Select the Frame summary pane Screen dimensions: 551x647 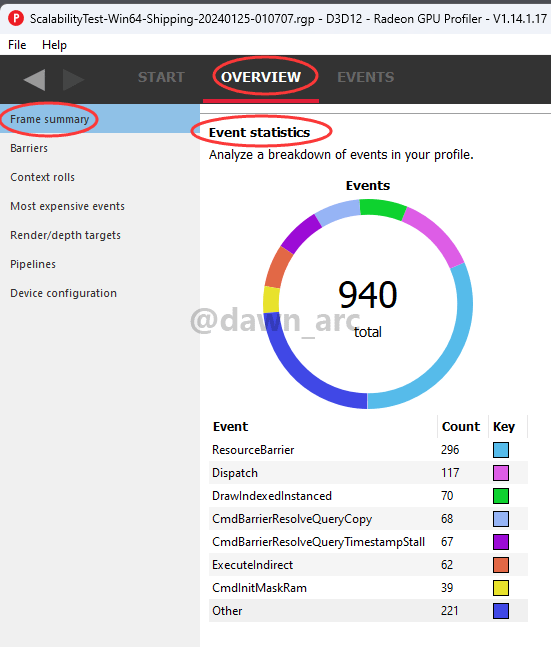coord(100,119)
